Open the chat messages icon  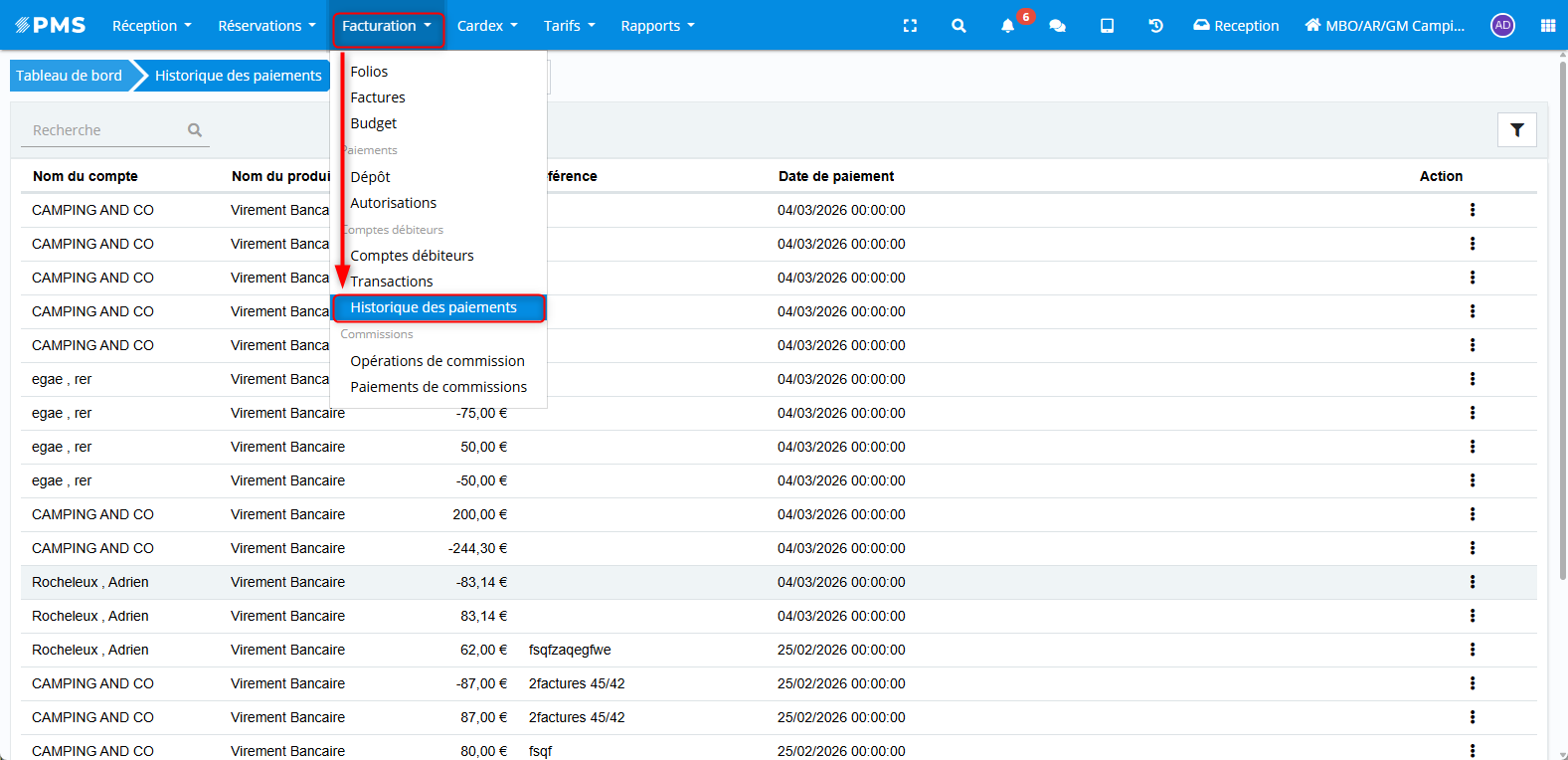point(1057,26)
